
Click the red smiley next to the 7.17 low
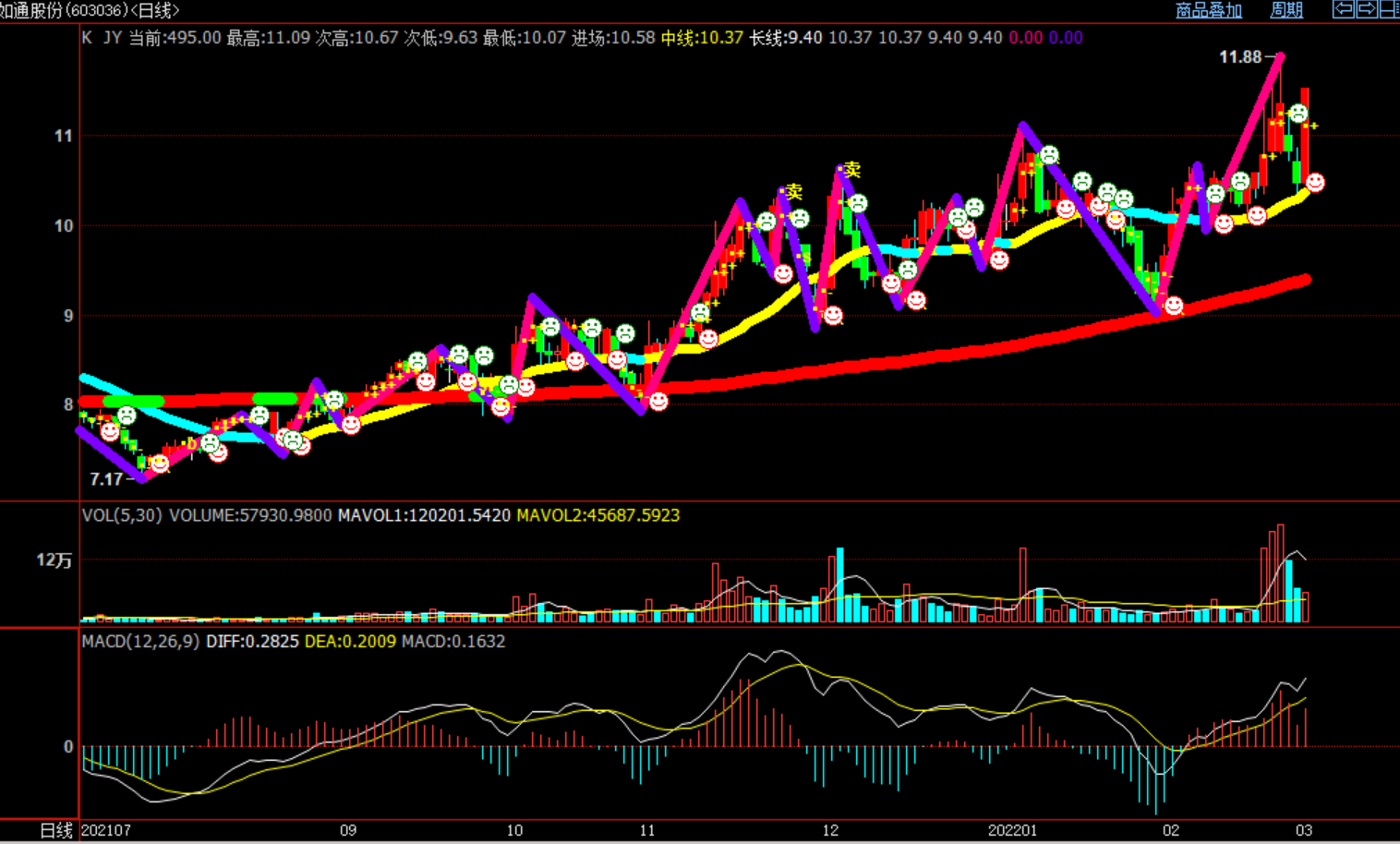160,464
